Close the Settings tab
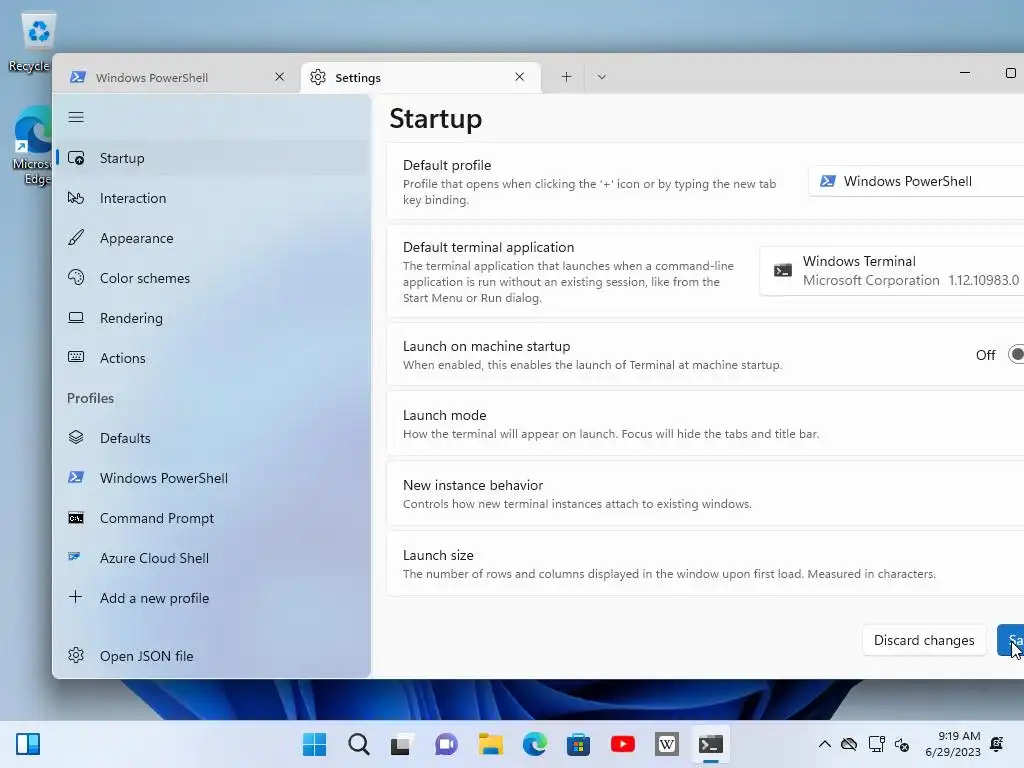This screenshot has width=1024, height=768. (519, 77)
